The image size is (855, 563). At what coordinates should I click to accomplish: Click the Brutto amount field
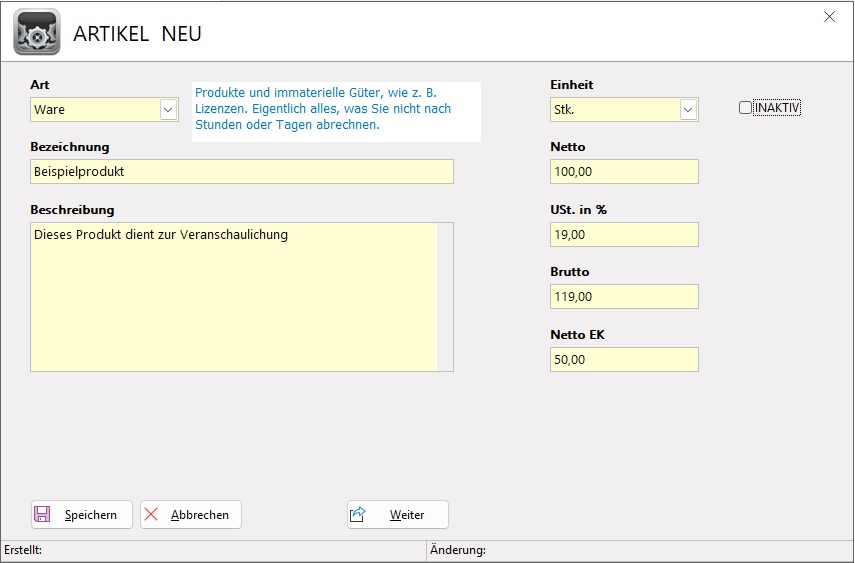(623, 296)
